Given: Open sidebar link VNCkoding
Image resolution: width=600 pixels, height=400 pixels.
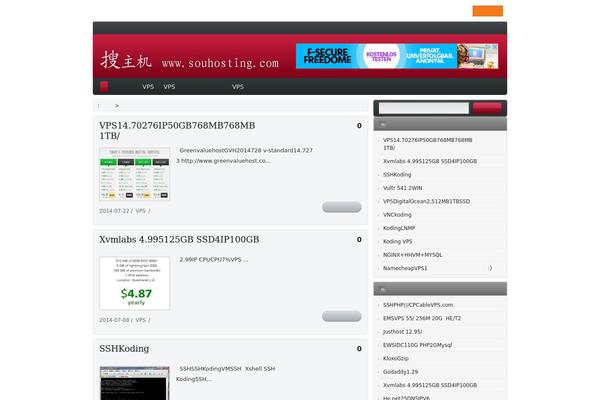Looking at the screenshot, I should tap(397, 215).
